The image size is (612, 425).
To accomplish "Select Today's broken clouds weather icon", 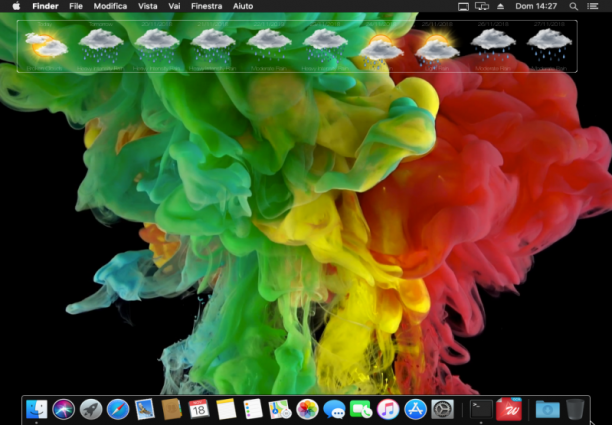I will pos(46,45).
